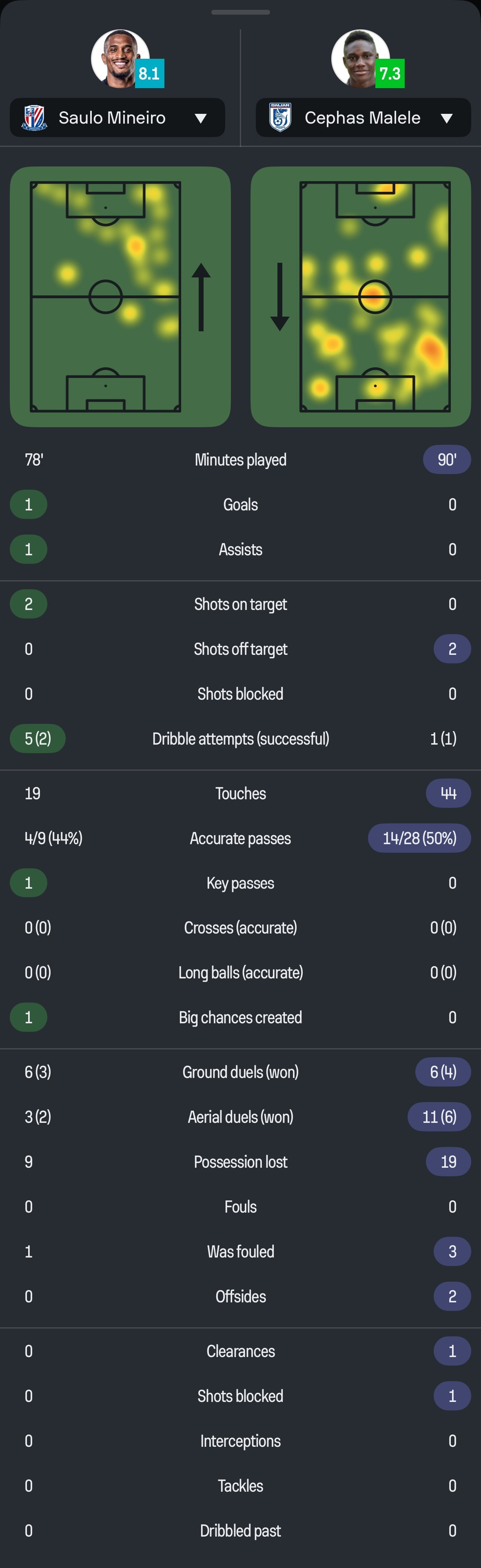481x1568 pixels.
Task: Click Saulo Mineiro's heatmap pitch
Action: coord(105,297)
